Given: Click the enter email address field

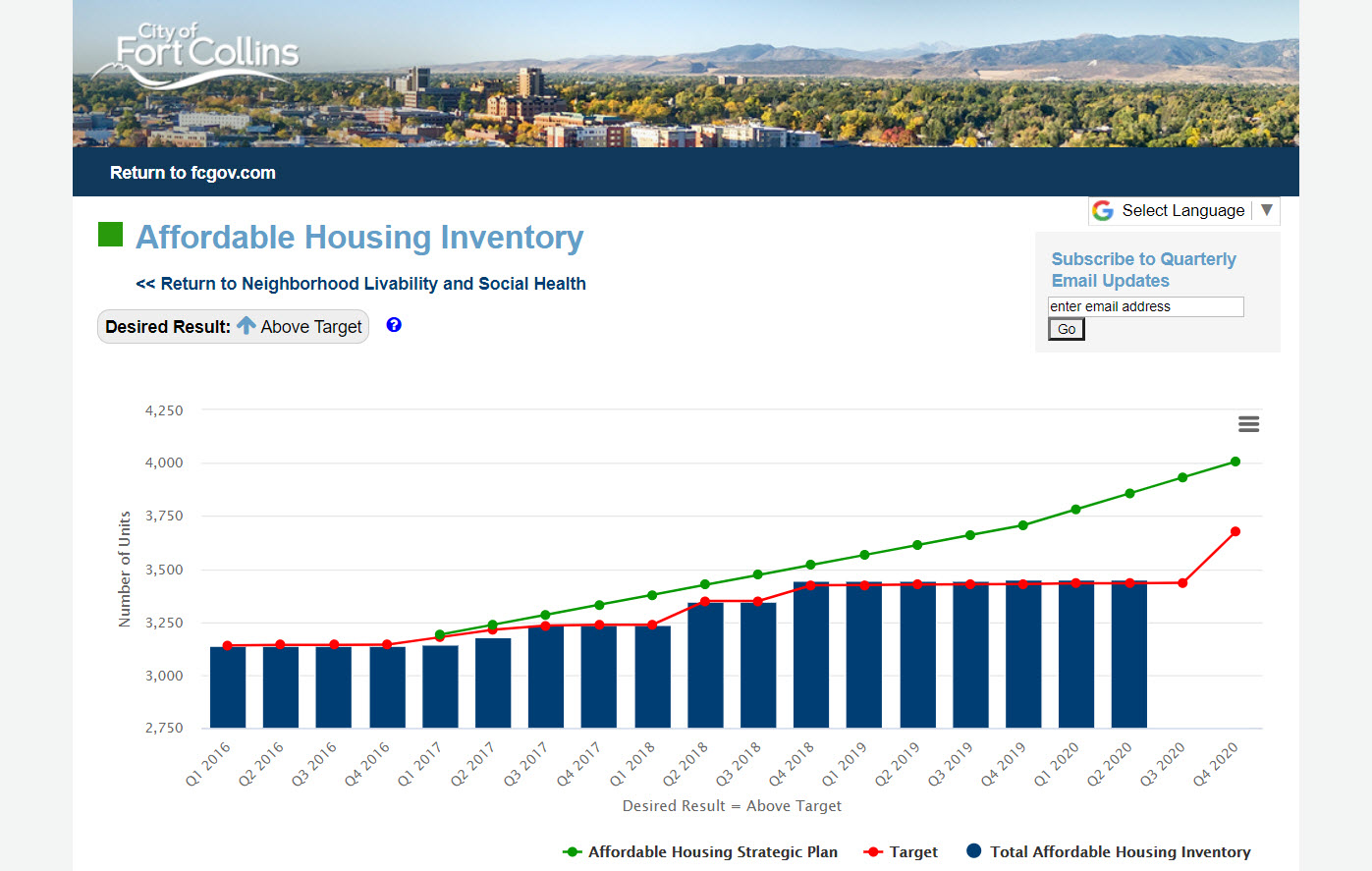Looking at the screenshot, I should click(1145, 306).
